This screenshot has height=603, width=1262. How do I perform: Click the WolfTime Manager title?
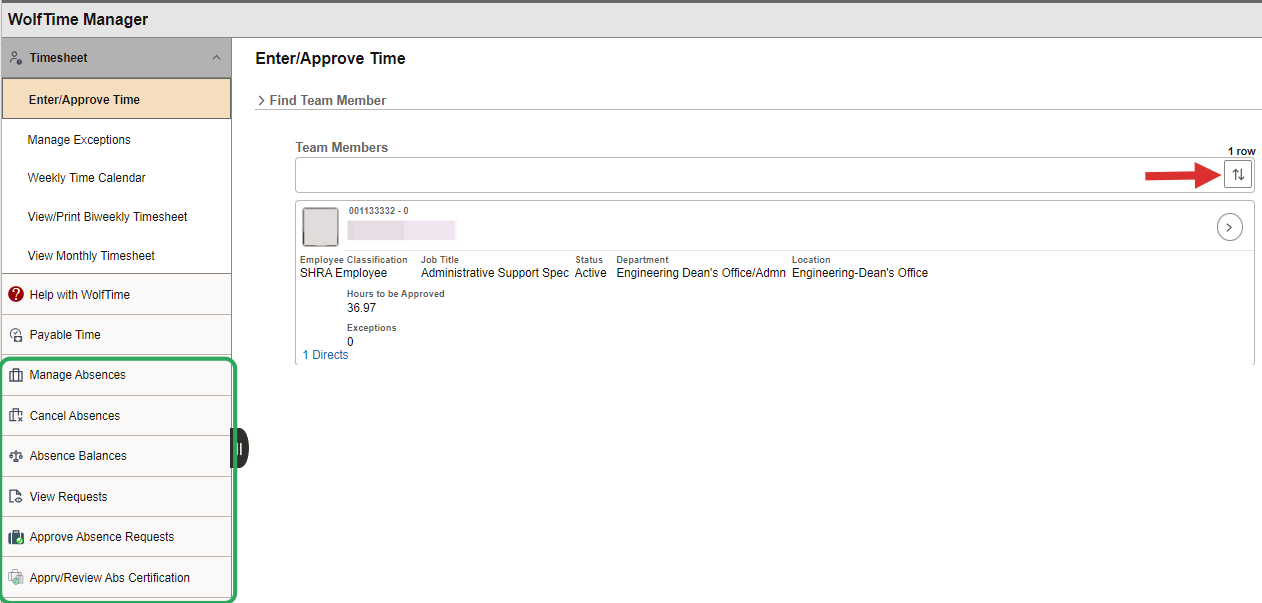78,20
